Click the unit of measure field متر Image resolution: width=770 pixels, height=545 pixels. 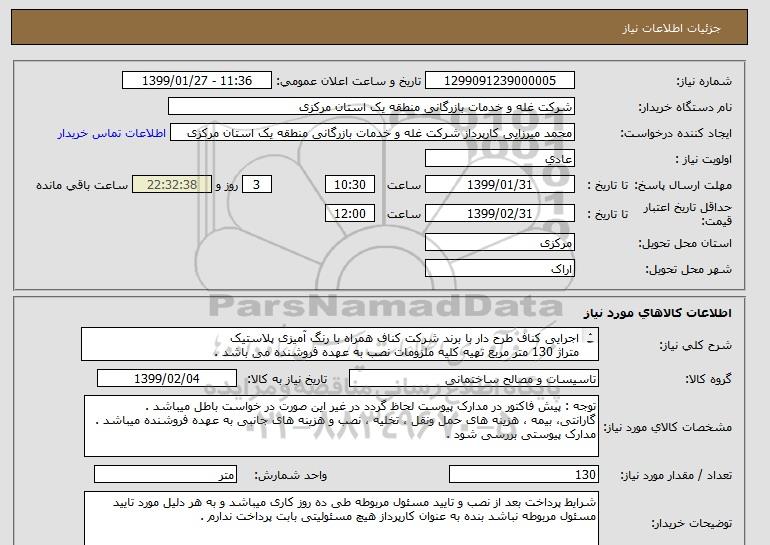pos(165,475)
